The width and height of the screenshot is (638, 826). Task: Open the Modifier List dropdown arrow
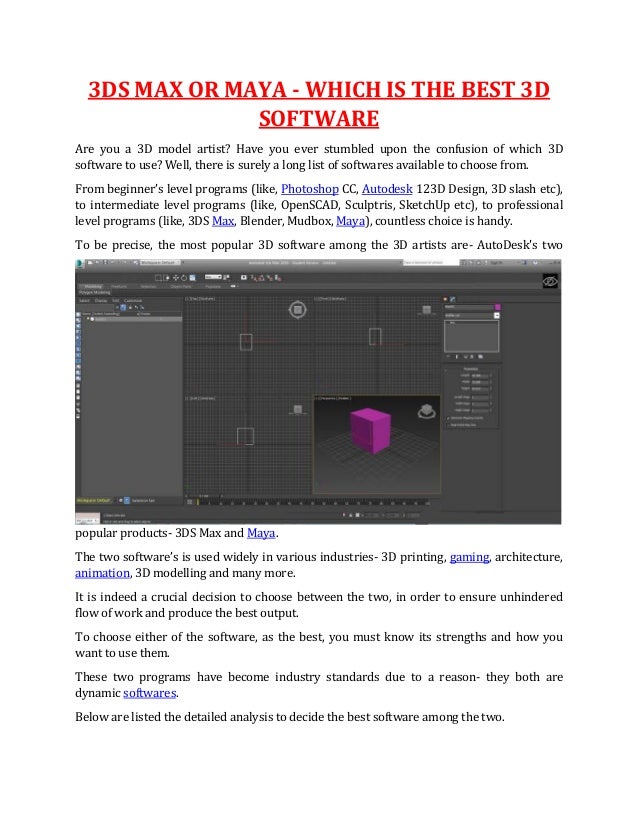click(497, 316)
